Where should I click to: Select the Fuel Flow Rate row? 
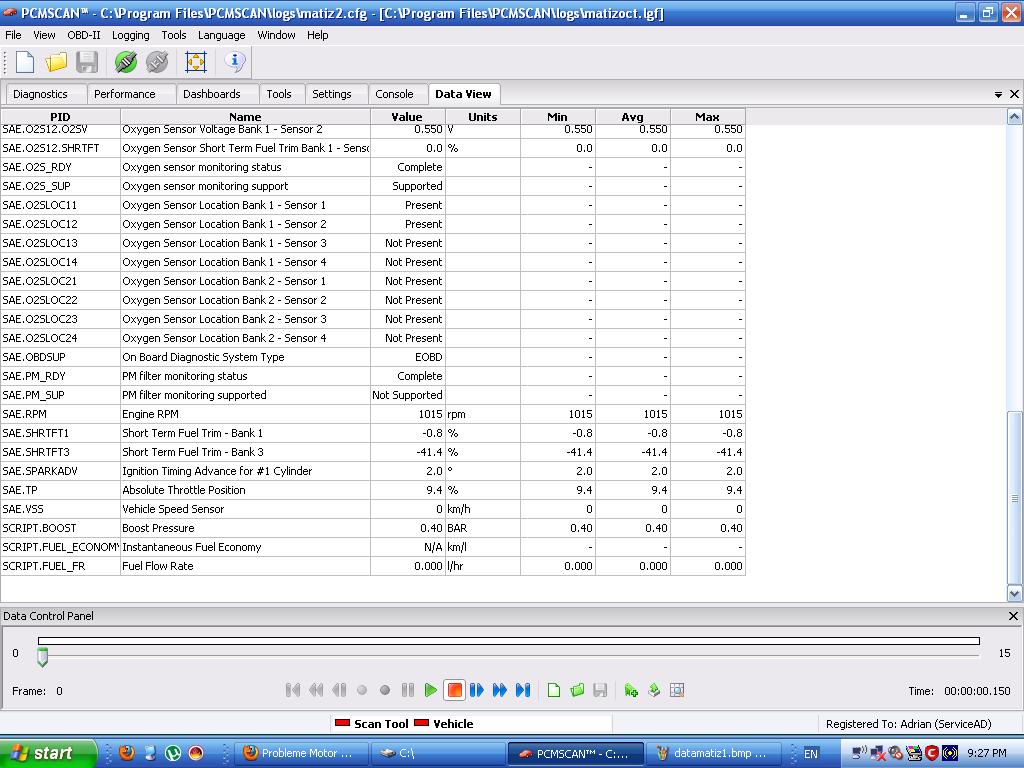[372, 566]
